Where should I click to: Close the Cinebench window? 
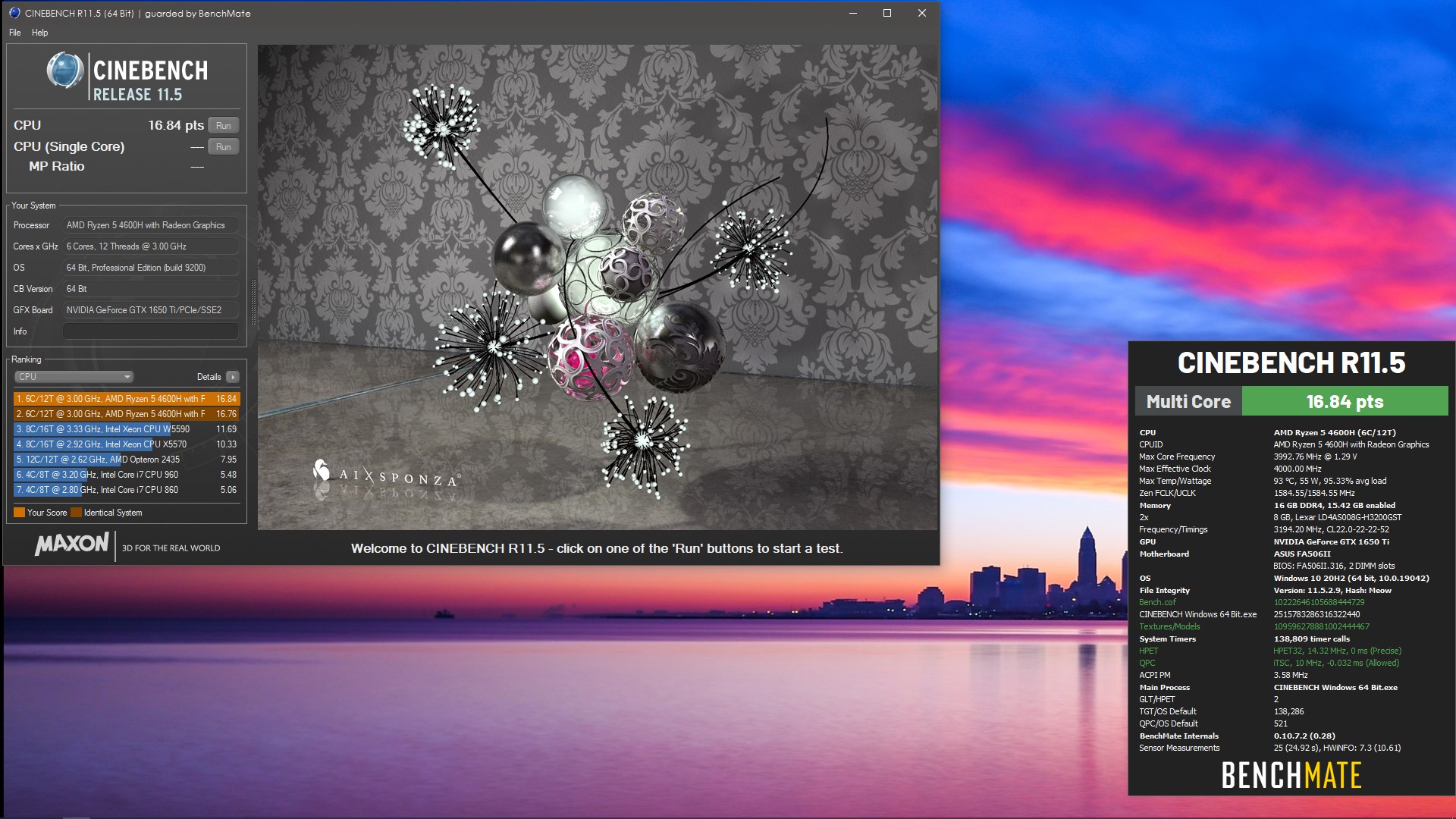pyautogui.click(x=922, y=13)
